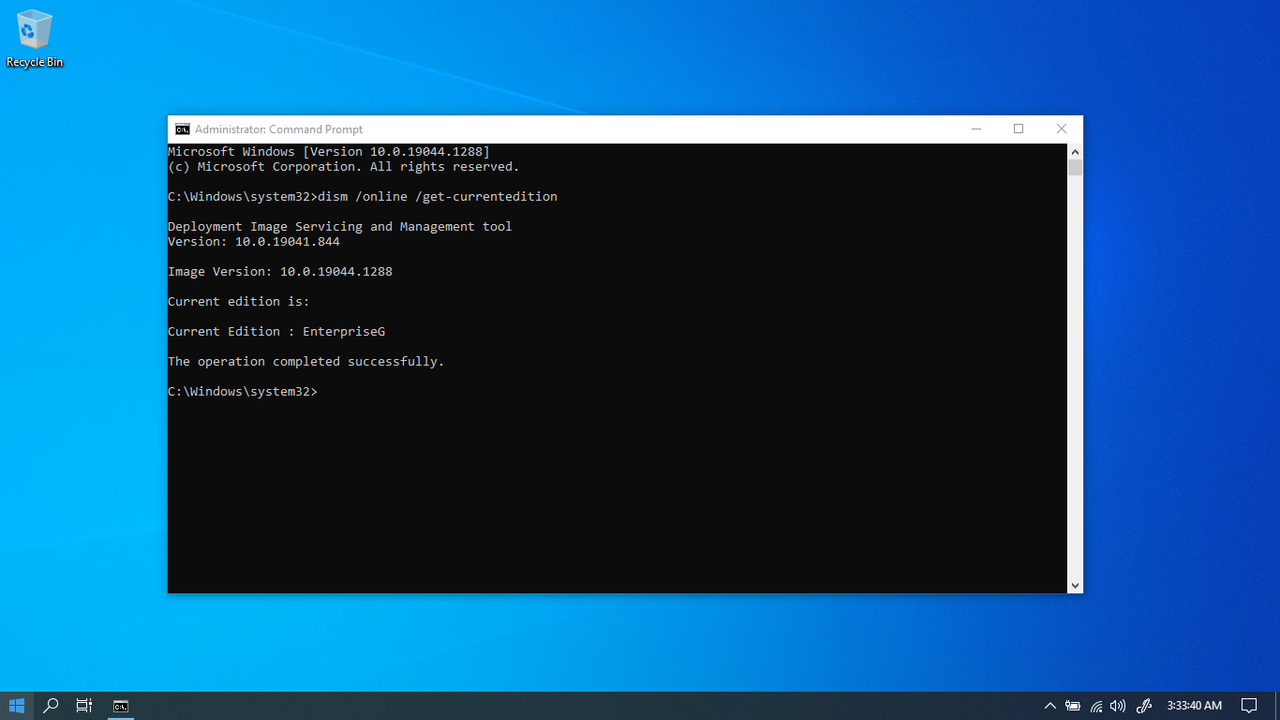Show hidden tray icons chevron
1280x720 pixels.
[x=1050, y=706]
